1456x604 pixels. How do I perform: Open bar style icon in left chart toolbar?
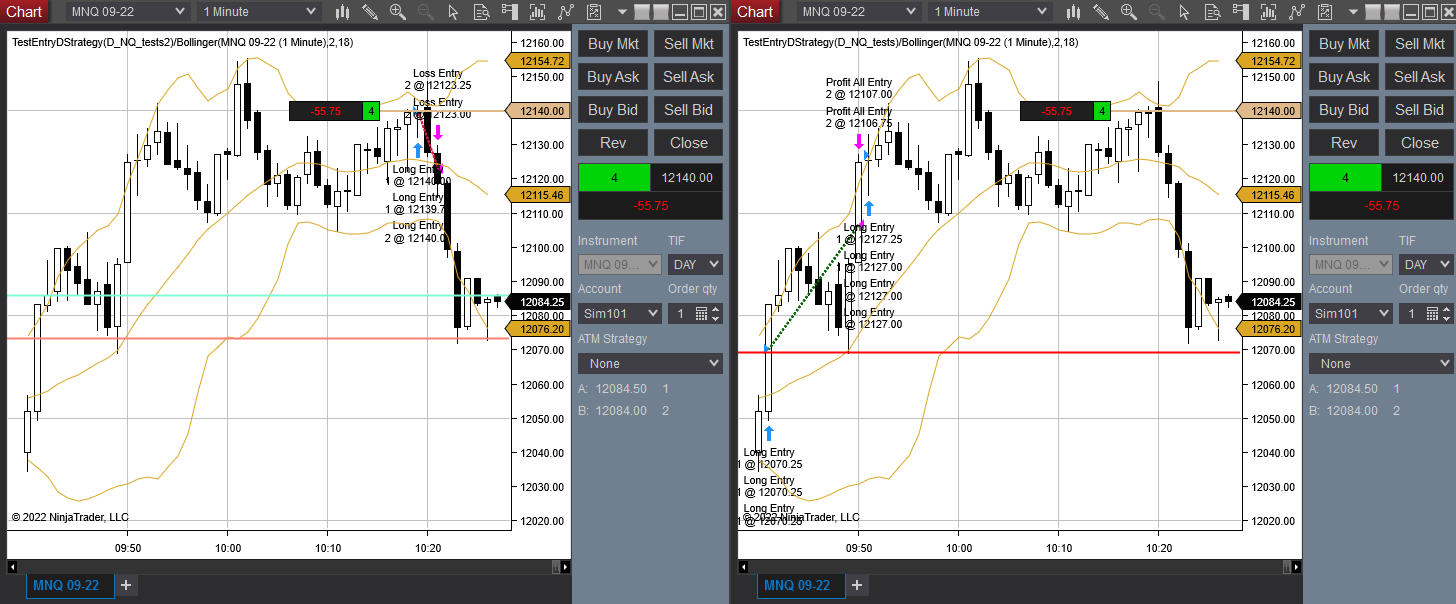342,12
